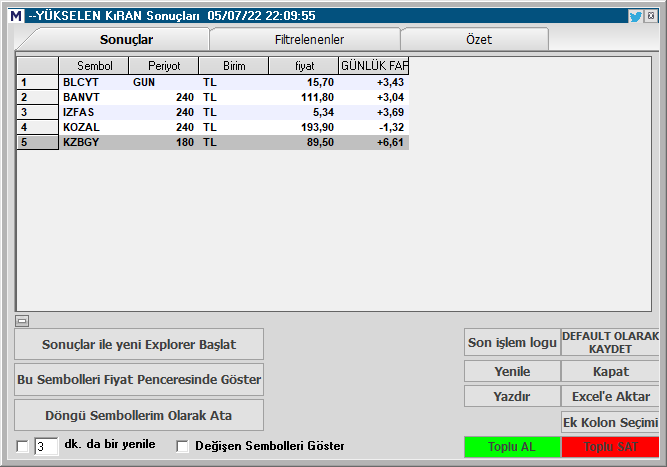Click row number 5 header cell
667x467 pixels.
tap(37, 142)
